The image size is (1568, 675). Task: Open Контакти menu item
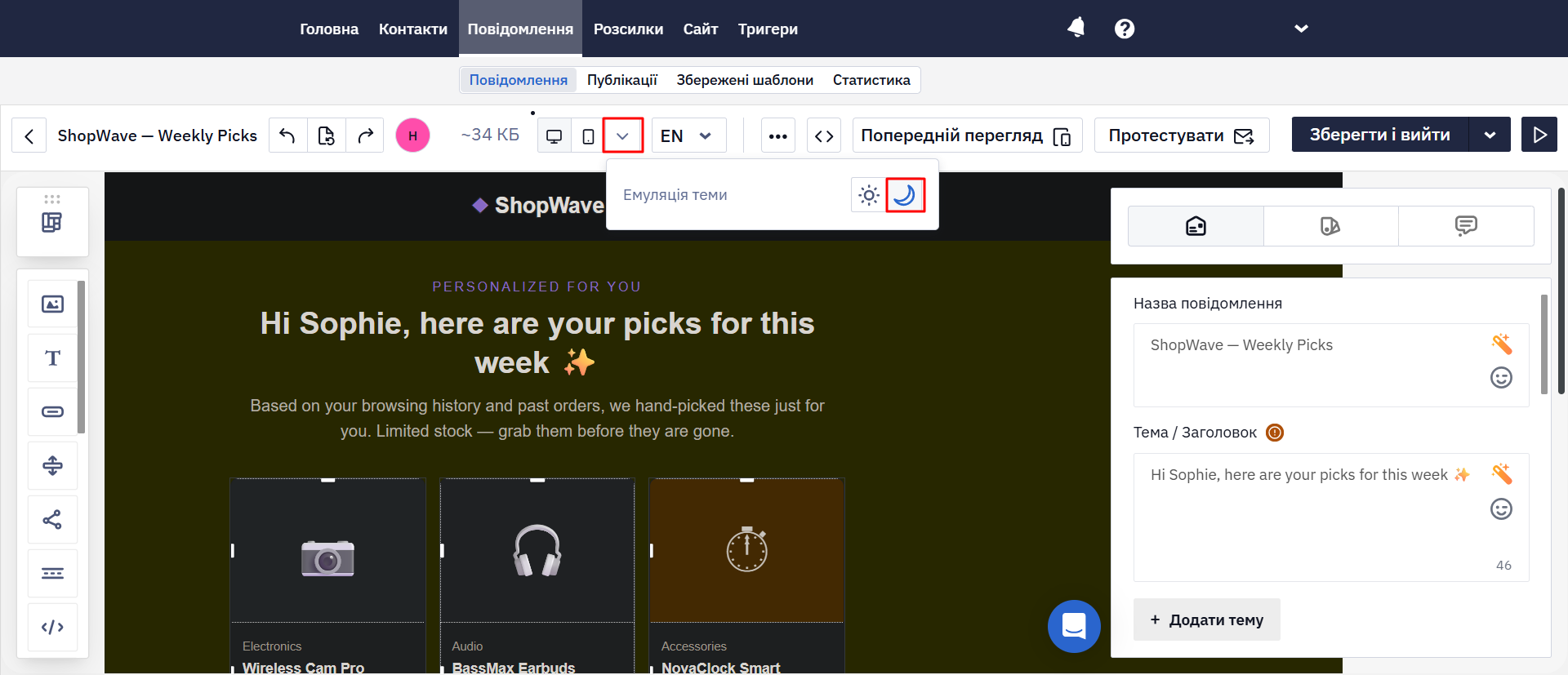(x=413, y=29)
